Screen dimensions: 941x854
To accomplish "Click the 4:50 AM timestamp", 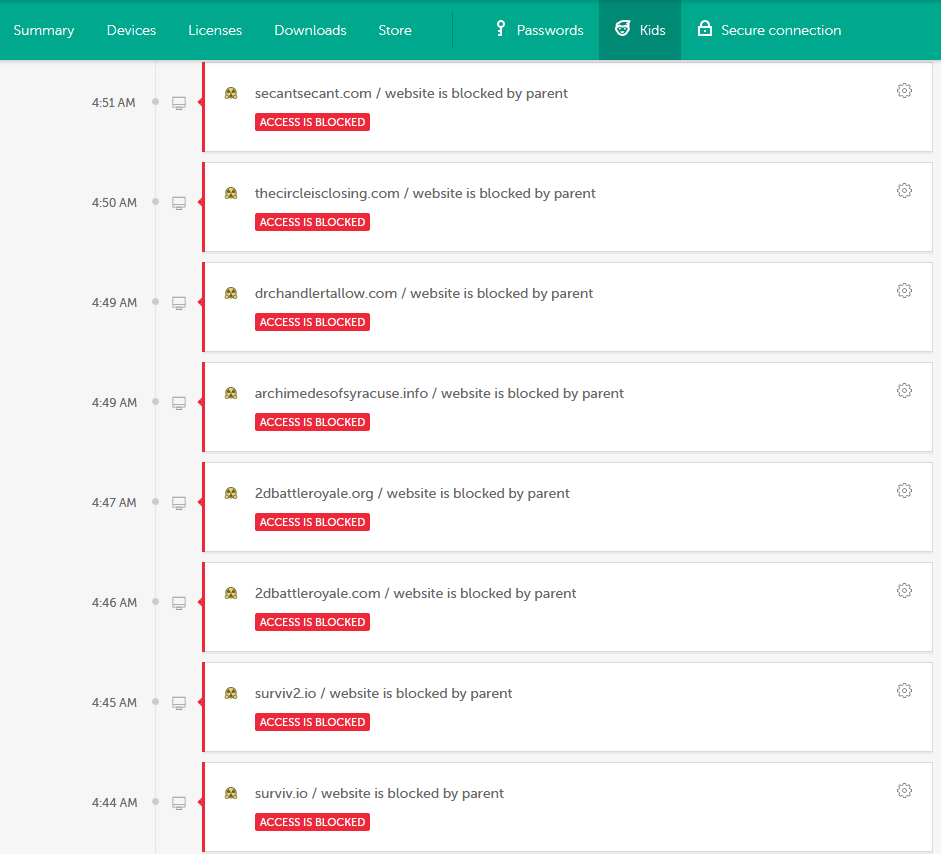I will coord(114,203).
